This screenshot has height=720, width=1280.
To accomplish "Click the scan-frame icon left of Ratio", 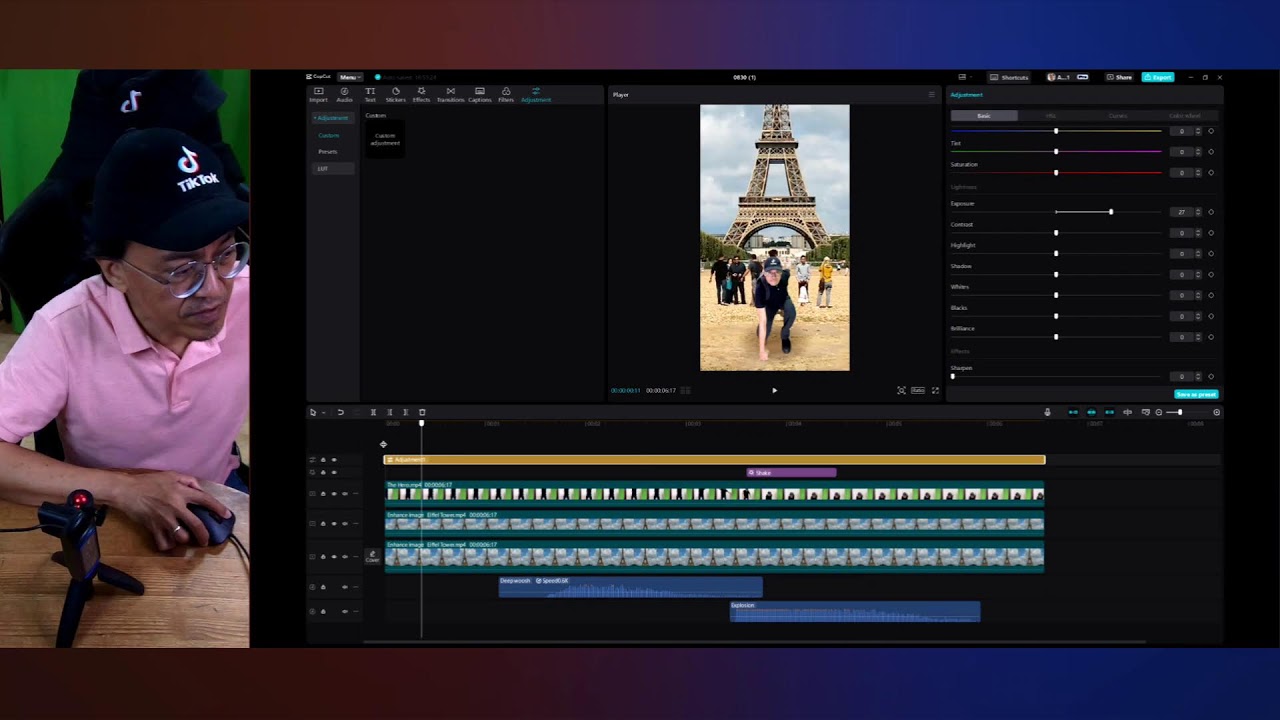I will click(901, 390).
